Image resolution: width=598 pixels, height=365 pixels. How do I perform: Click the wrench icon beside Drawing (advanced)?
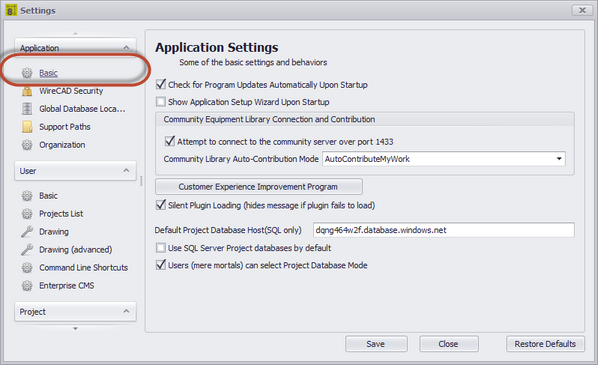[27, 249]
